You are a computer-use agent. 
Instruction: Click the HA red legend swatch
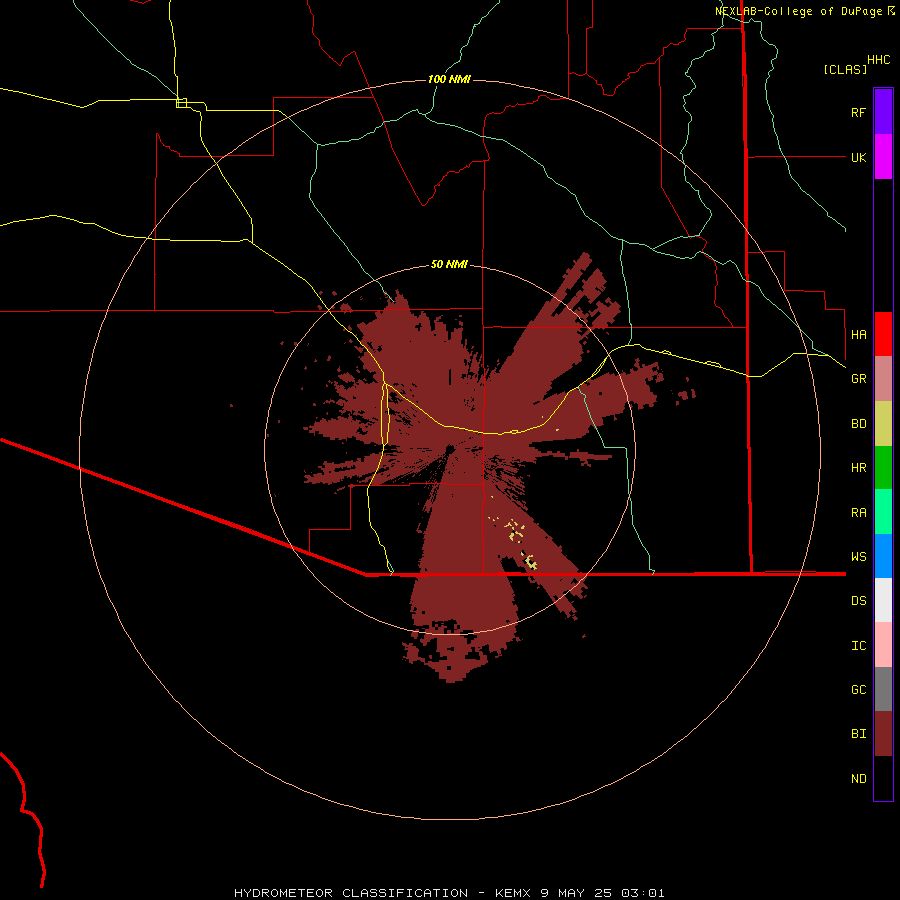pos(883,334)
